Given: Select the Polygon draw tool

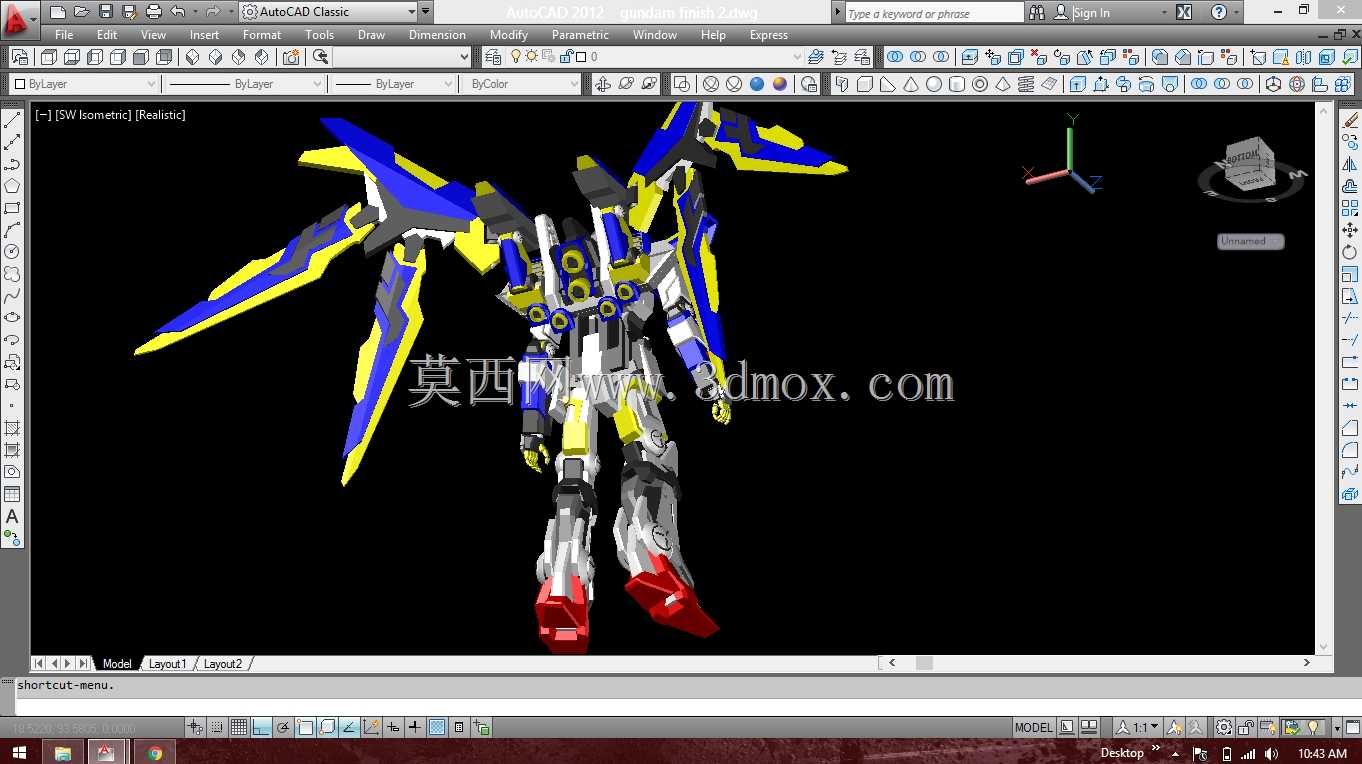Looking at the screenshot, I should (x=12, y=186).
